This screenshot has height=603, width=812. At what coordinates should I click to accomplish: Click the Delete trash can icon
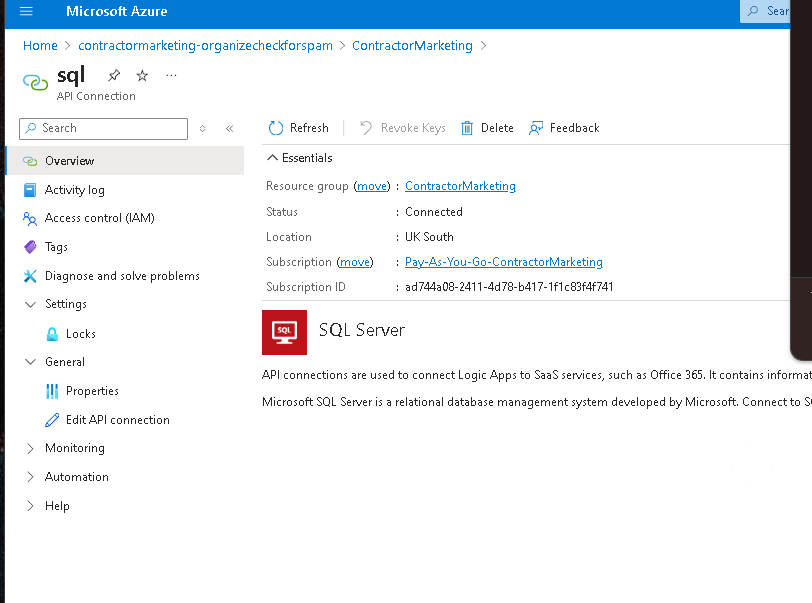click(467, 128)
